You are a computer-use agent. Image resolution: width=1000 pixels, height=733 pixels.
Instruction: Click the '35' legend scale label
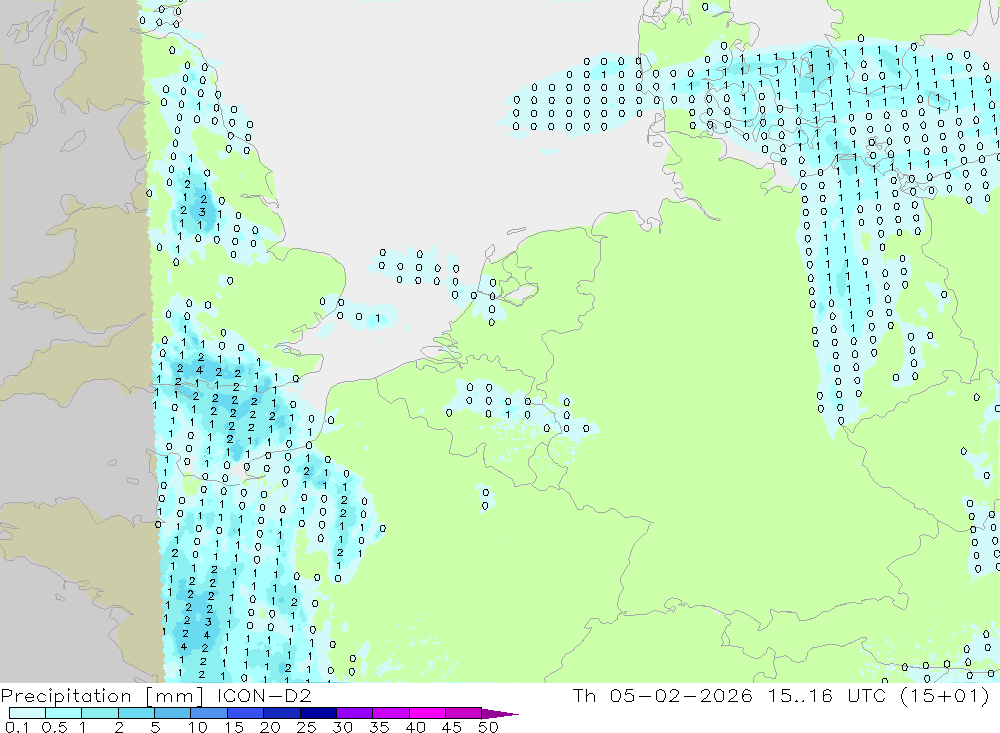point(379,727)
